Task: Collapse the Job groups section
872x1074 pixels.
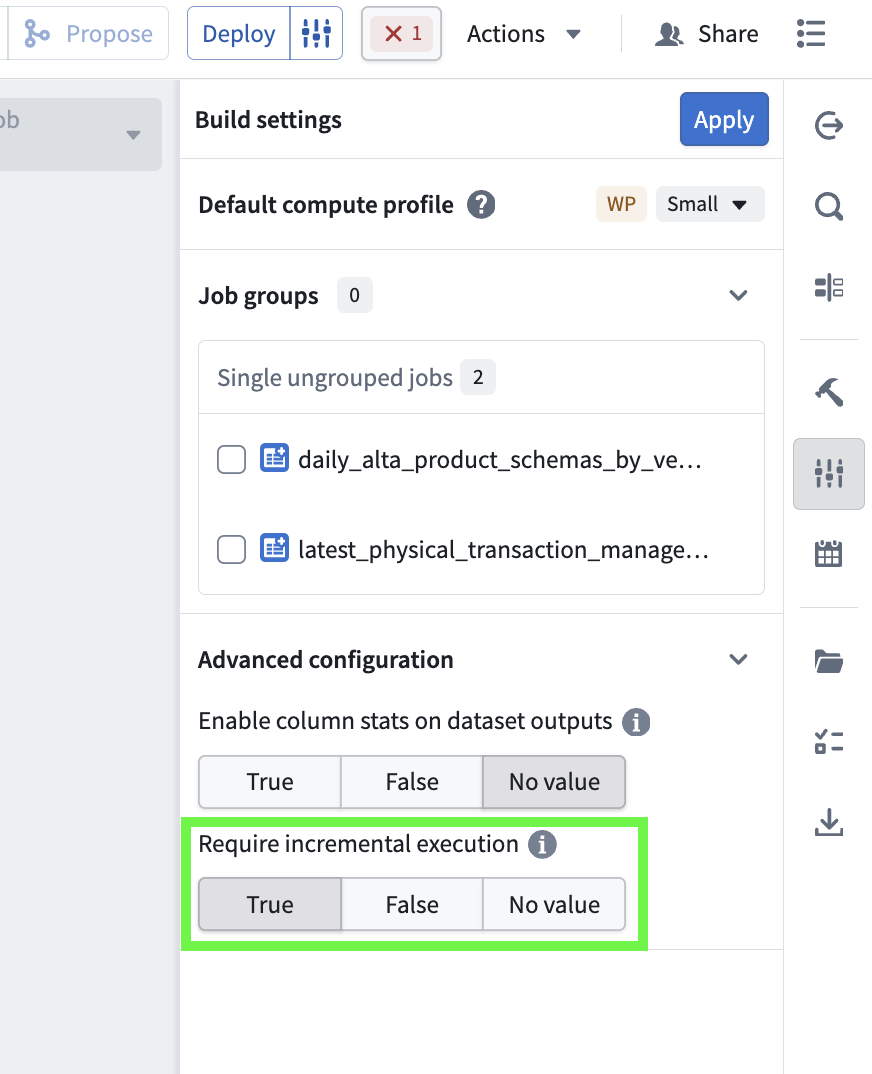Action: [x=738, y=295]
